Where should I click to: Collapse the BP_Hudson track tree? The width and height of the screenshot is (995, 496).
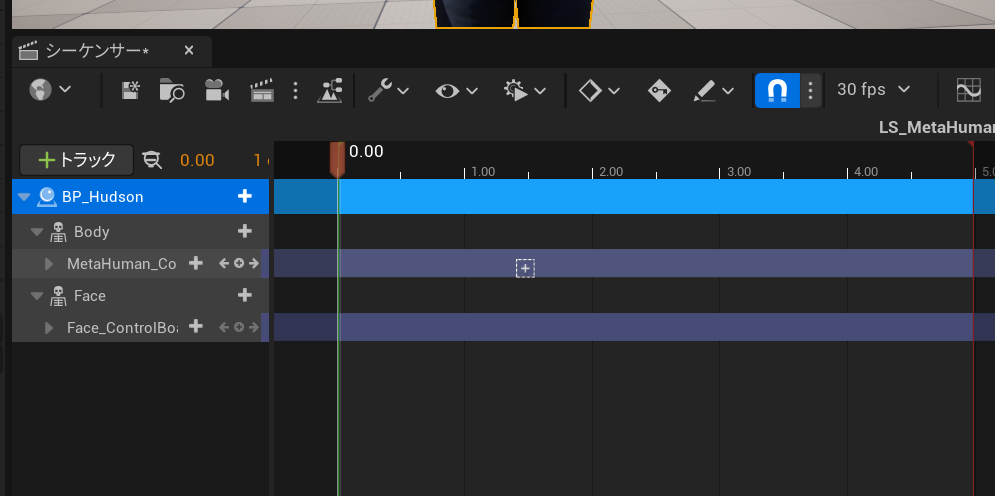[x=24, y=197]
